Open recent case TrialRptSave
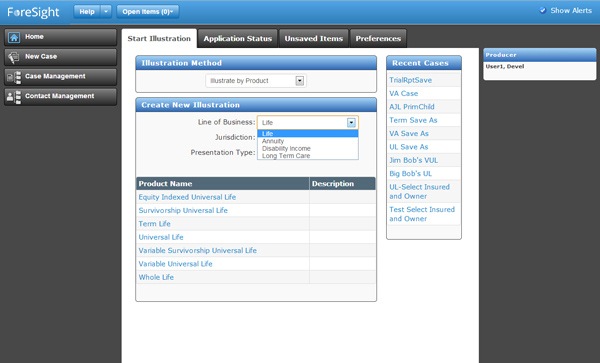Viewport: 600px width, 363px height. [411, 80]
